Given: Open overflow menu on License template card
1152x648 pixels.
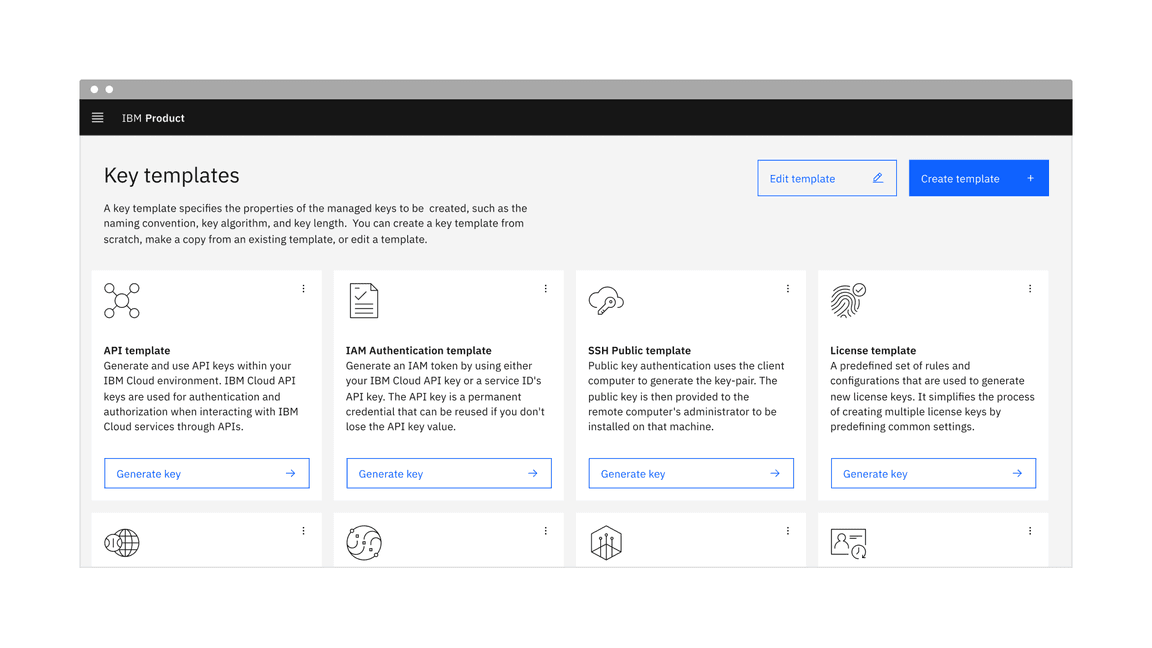Looking at the screenshot, I should (x=1030, y=289).
